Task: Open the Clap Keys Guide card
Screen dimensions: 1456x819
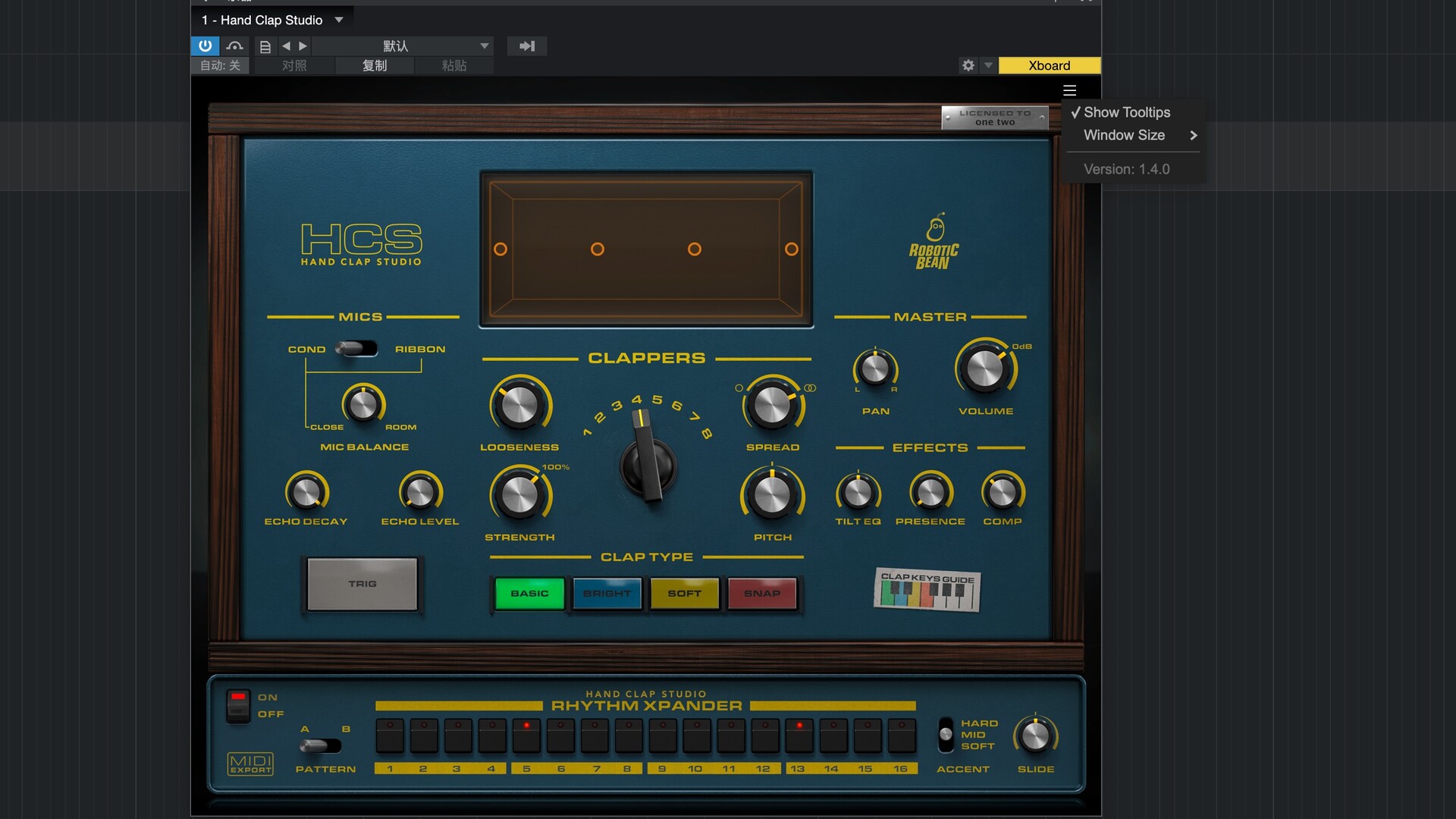Action: click(x=927, y=589)
